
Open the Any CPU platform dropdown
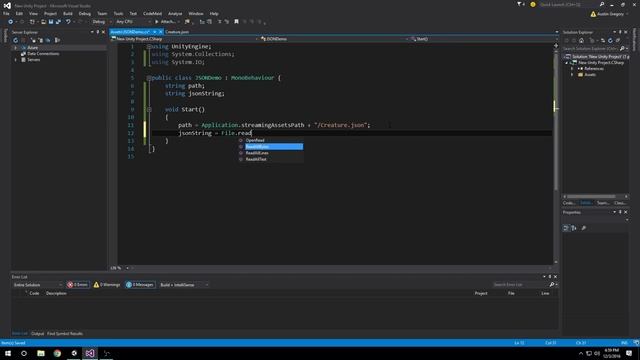click(133, 22)
